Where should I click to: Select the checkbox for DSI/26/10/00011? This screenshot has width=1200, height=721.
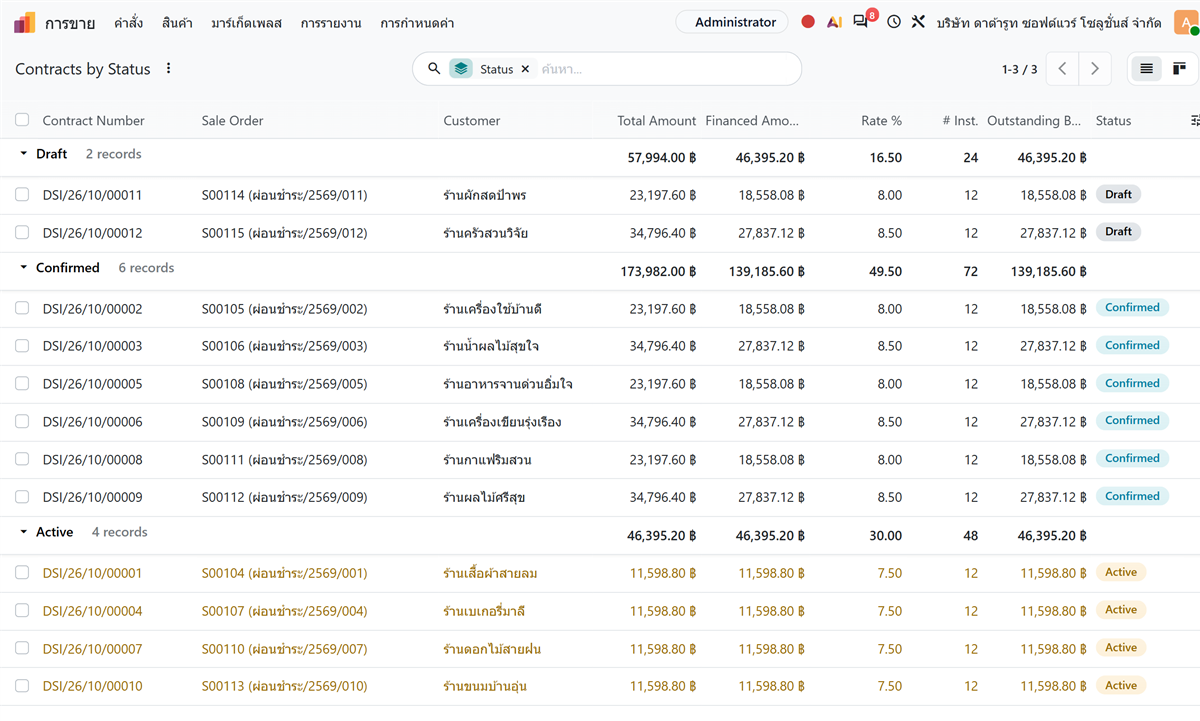(22, 195)
